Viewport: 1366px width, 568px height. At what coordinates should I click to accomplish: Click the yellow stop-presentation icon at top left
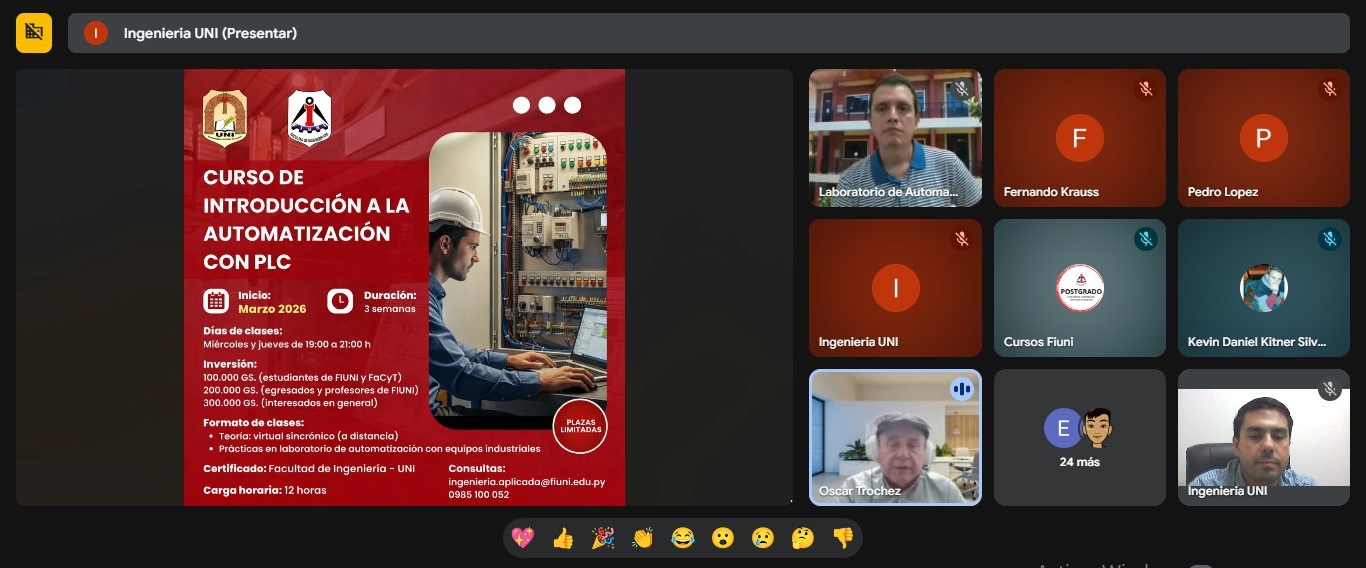[34, 32]
